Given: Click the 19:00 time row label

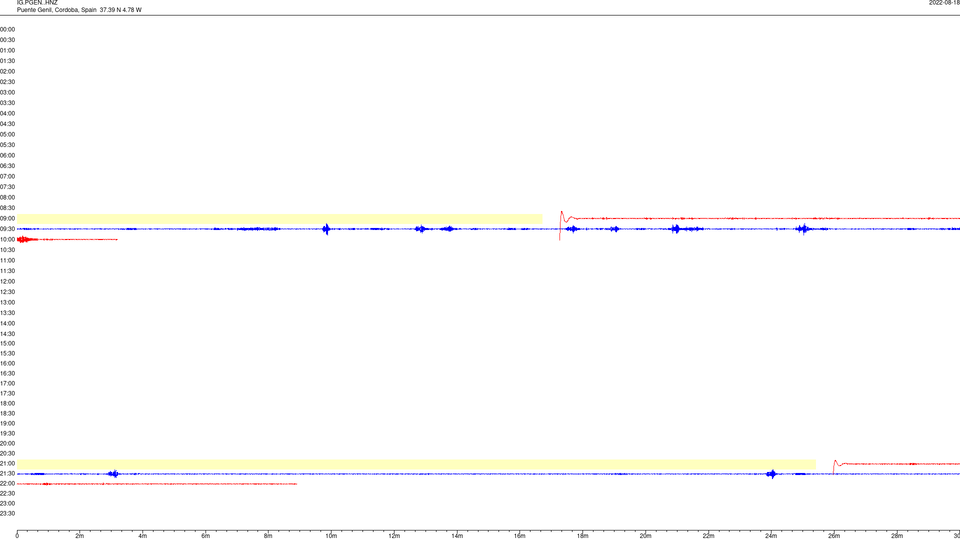Looking at the screenshot, I should point(7,424).
